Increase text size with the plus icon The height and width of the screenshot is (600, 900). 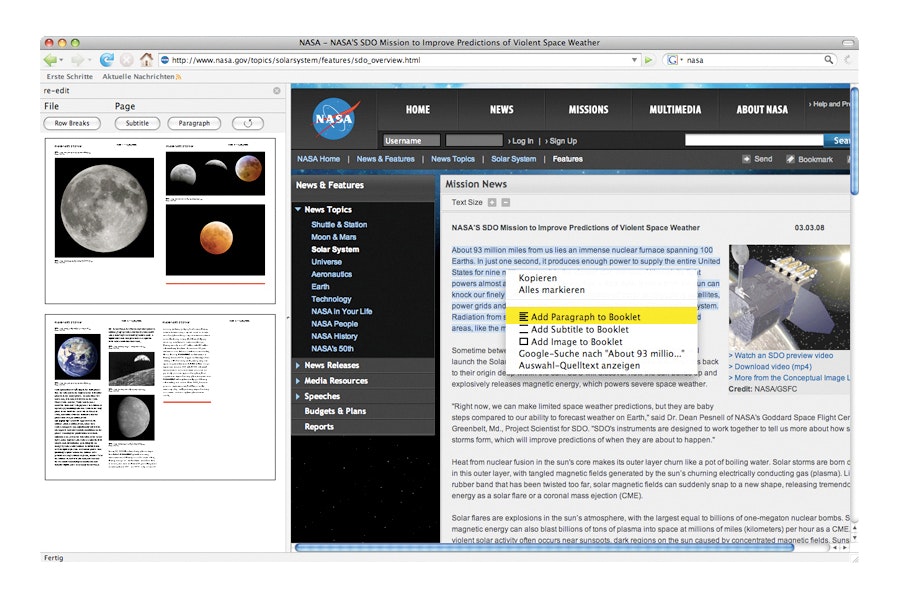pyautogui.click(x=492, y=203)
